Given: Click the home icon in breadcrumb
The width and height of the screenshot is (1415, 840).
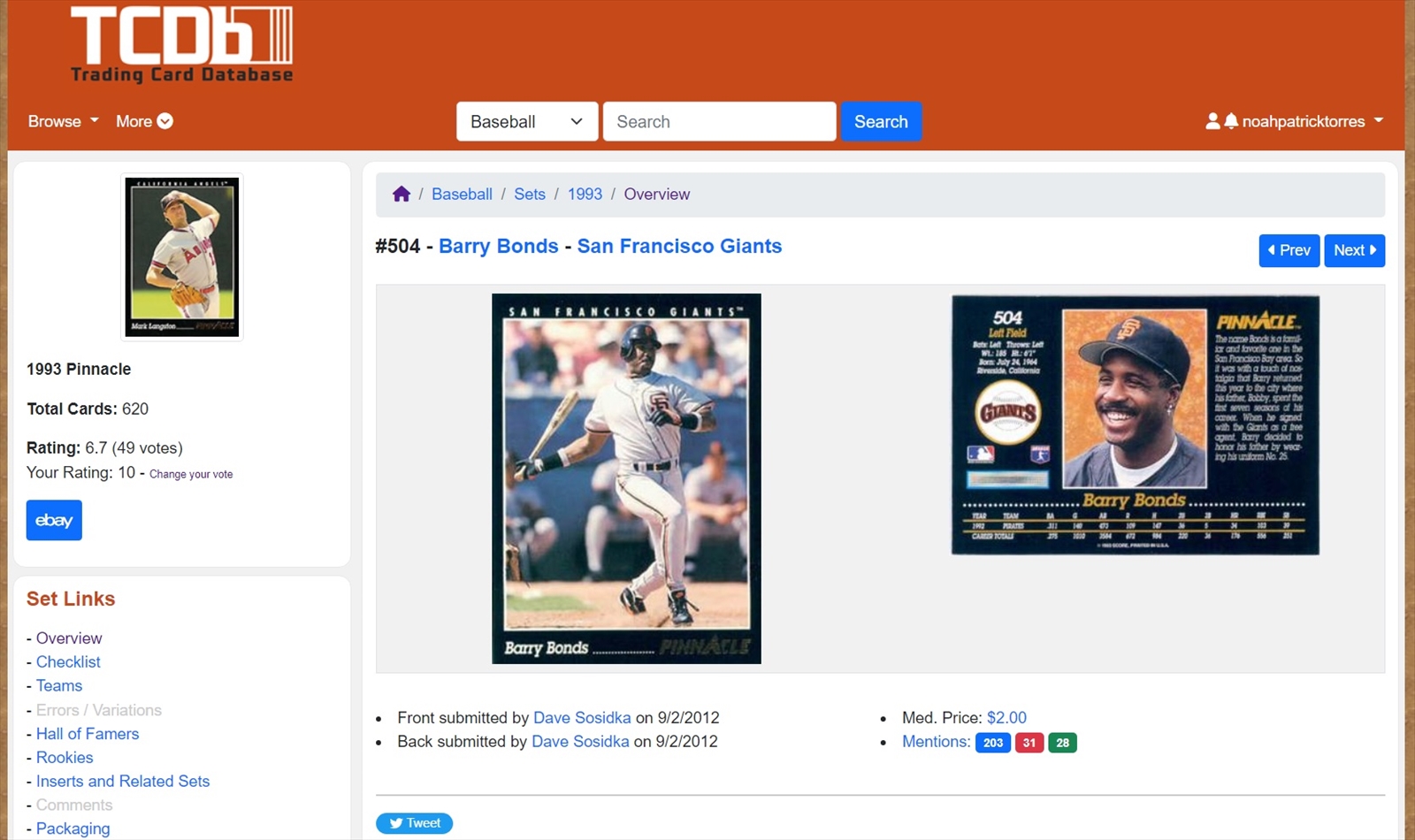Looking at the screenshot, I should (x=402, y=194).
